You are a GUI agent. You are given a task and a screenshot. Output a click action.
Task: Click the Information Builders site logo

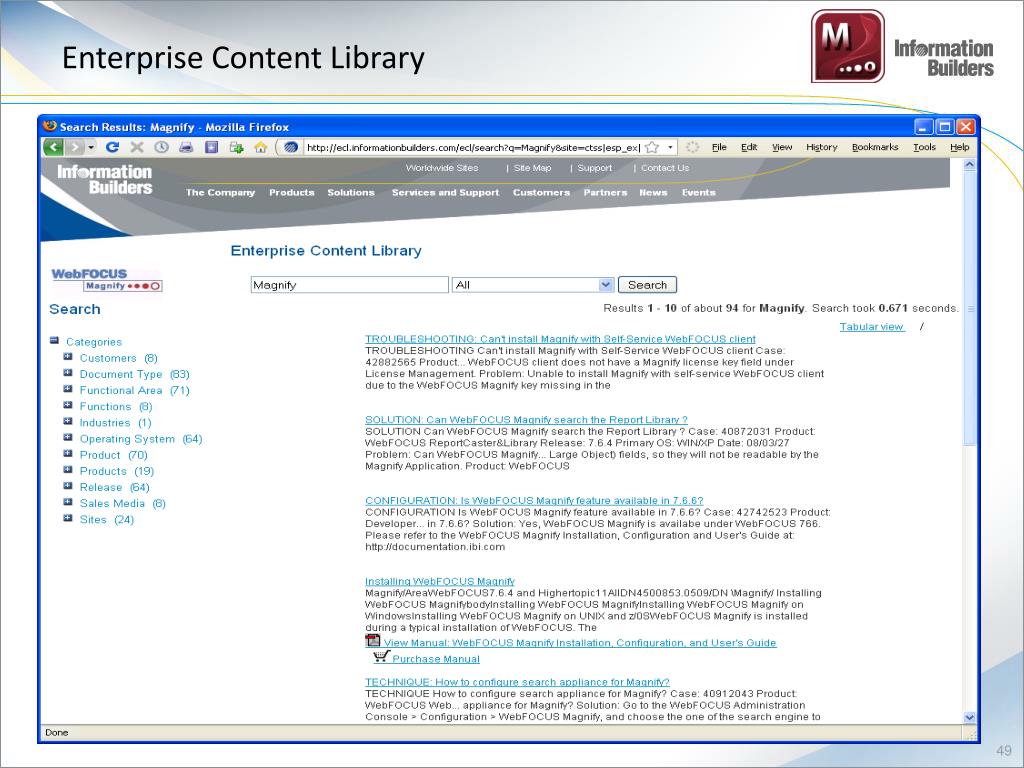point(104,180)
